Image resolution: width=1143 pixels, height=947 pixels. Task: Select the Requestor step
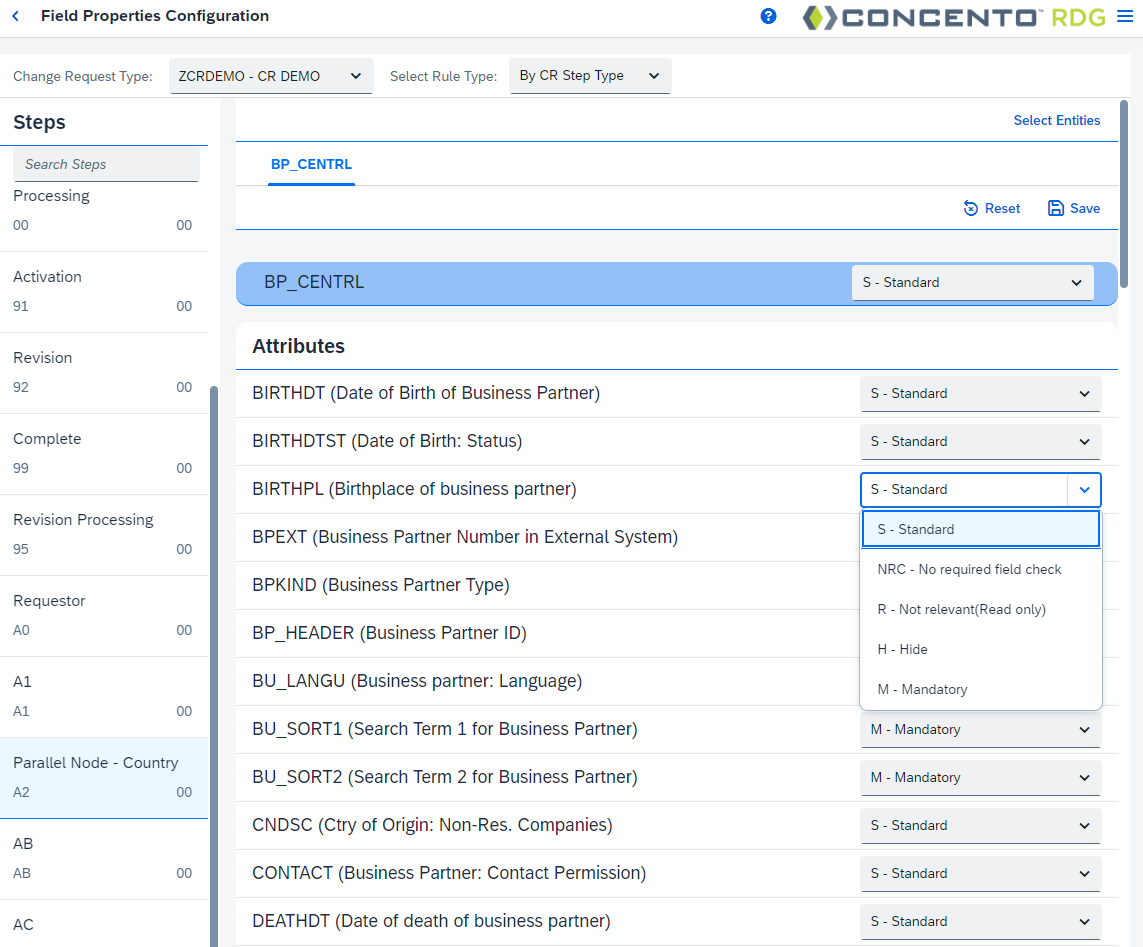click(104, 615)
